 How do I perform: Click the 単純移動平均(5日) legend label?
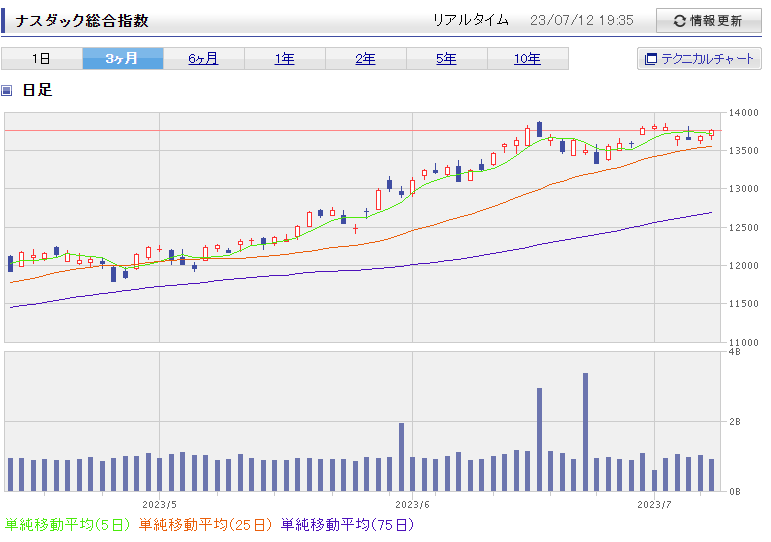[68, 525]
